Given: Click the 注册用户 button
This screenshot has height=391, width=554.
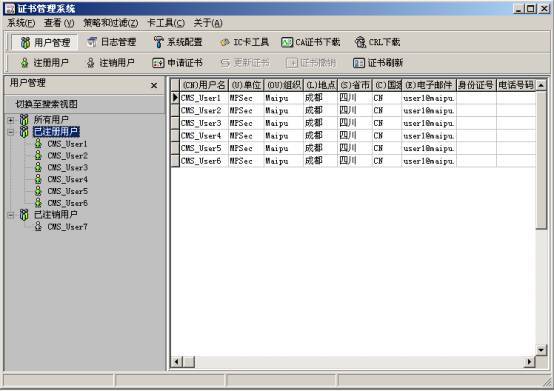Looking at the screenshot, I should pos(44,63).
